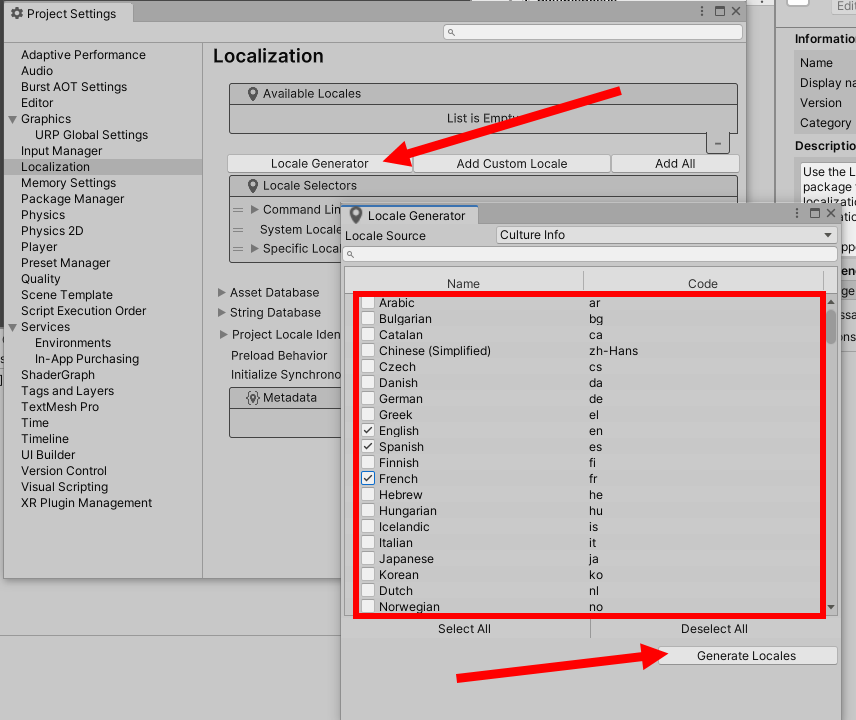This screenshot has width=856, height=720.
Task: Click the Locale Generator tab pin icon
Action: (x=356, y=215)
